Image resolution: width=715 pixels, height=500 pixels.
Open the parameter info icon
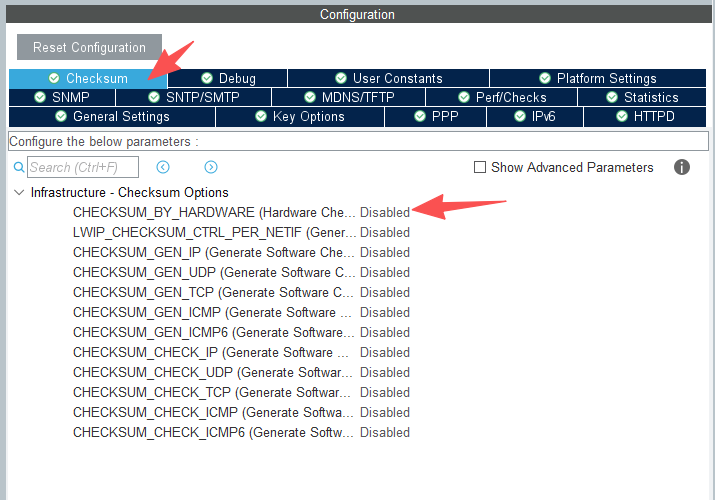pos(682,167)
